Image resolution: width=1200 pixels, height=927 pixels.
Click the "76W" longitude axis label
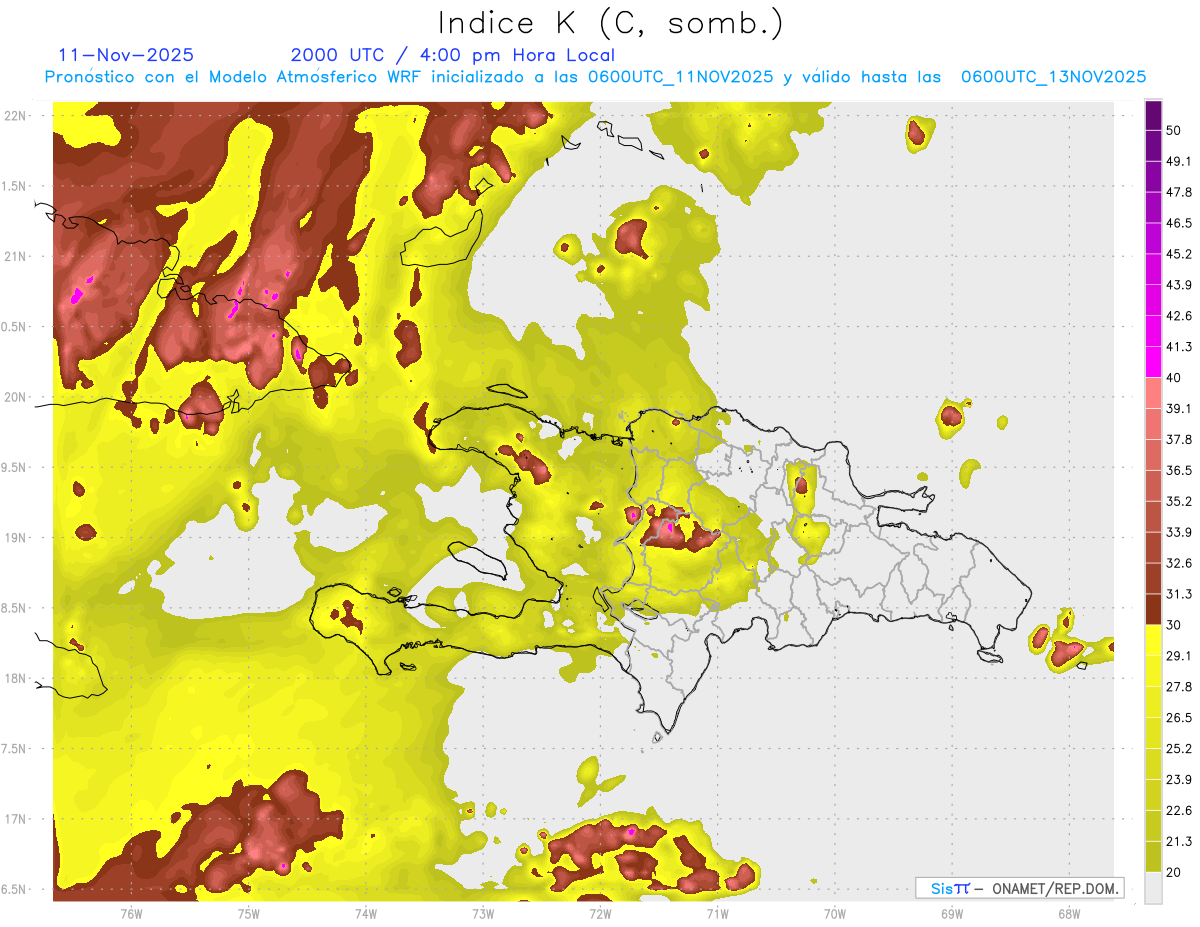(x=131, y=913)
